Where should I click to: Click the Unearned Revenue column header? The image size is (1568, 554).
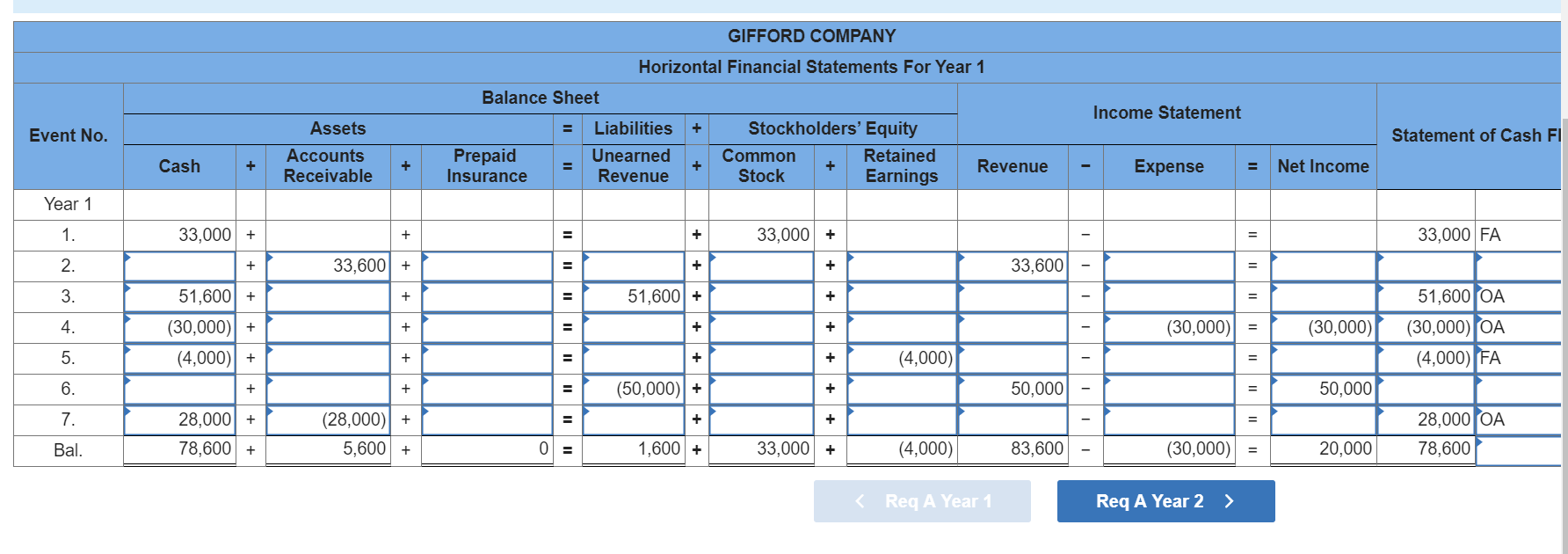coord(632,166)
